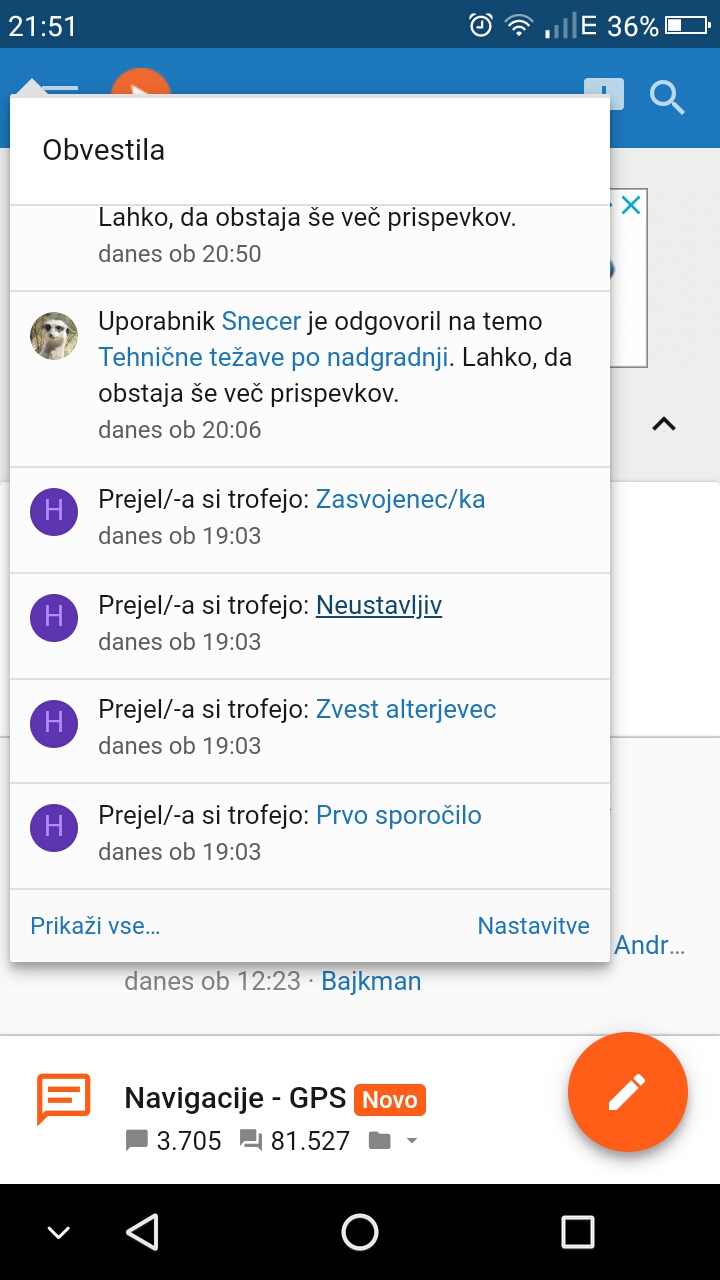Close the ad with the X icon

(630, 205)
